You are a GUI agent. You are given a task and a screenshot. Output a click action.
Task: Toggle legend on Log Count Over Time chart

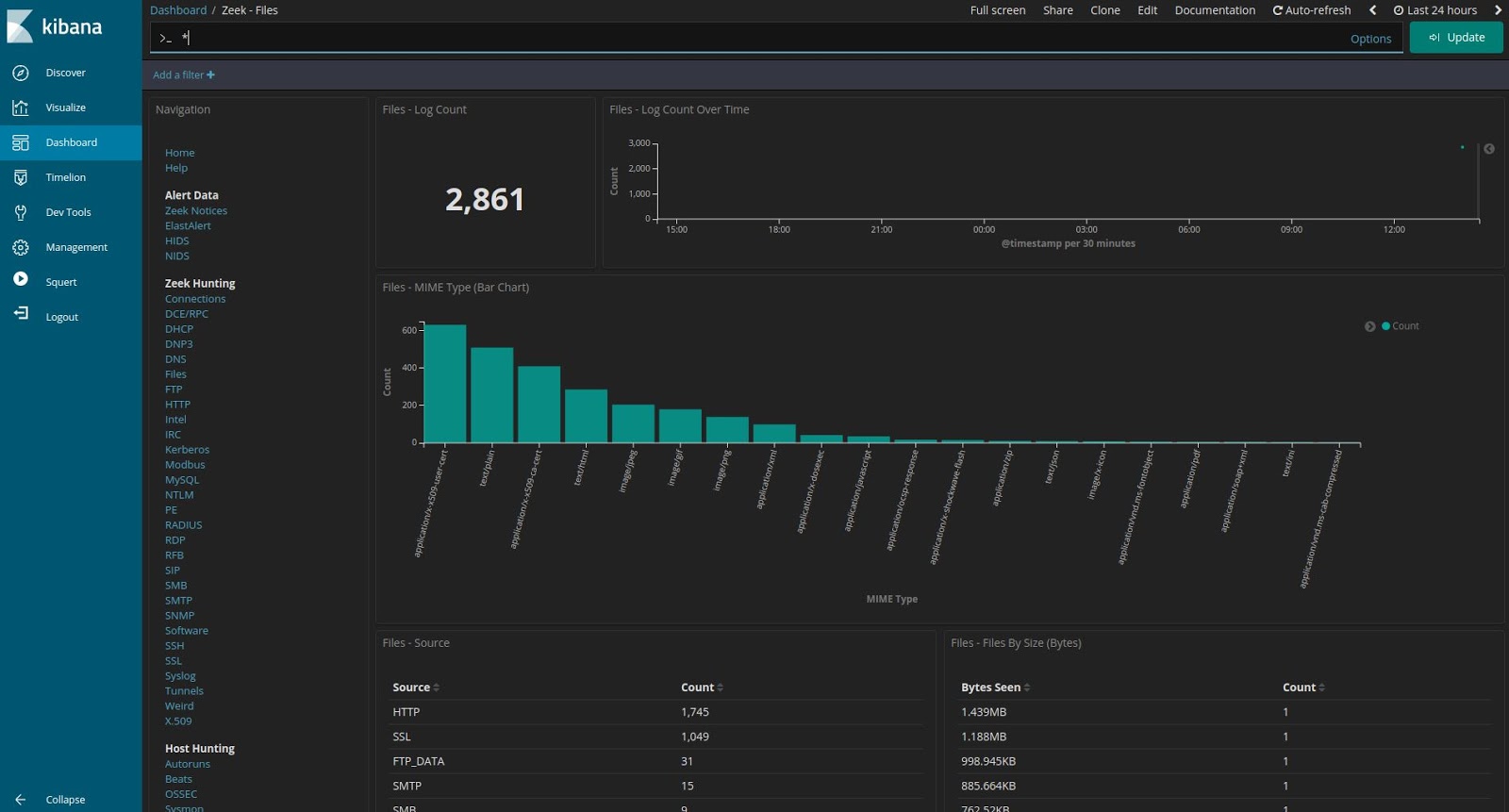point(1489,149)
